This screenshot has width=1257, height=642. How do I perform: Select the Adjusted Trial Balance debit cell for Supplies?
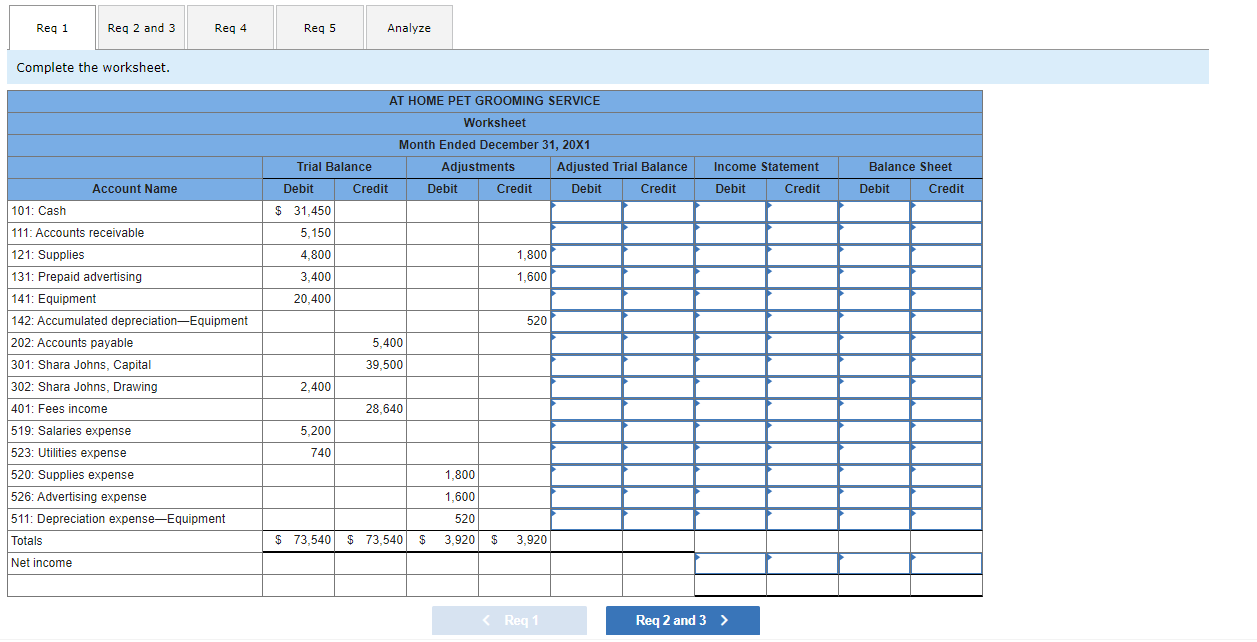tap(586, 254)
